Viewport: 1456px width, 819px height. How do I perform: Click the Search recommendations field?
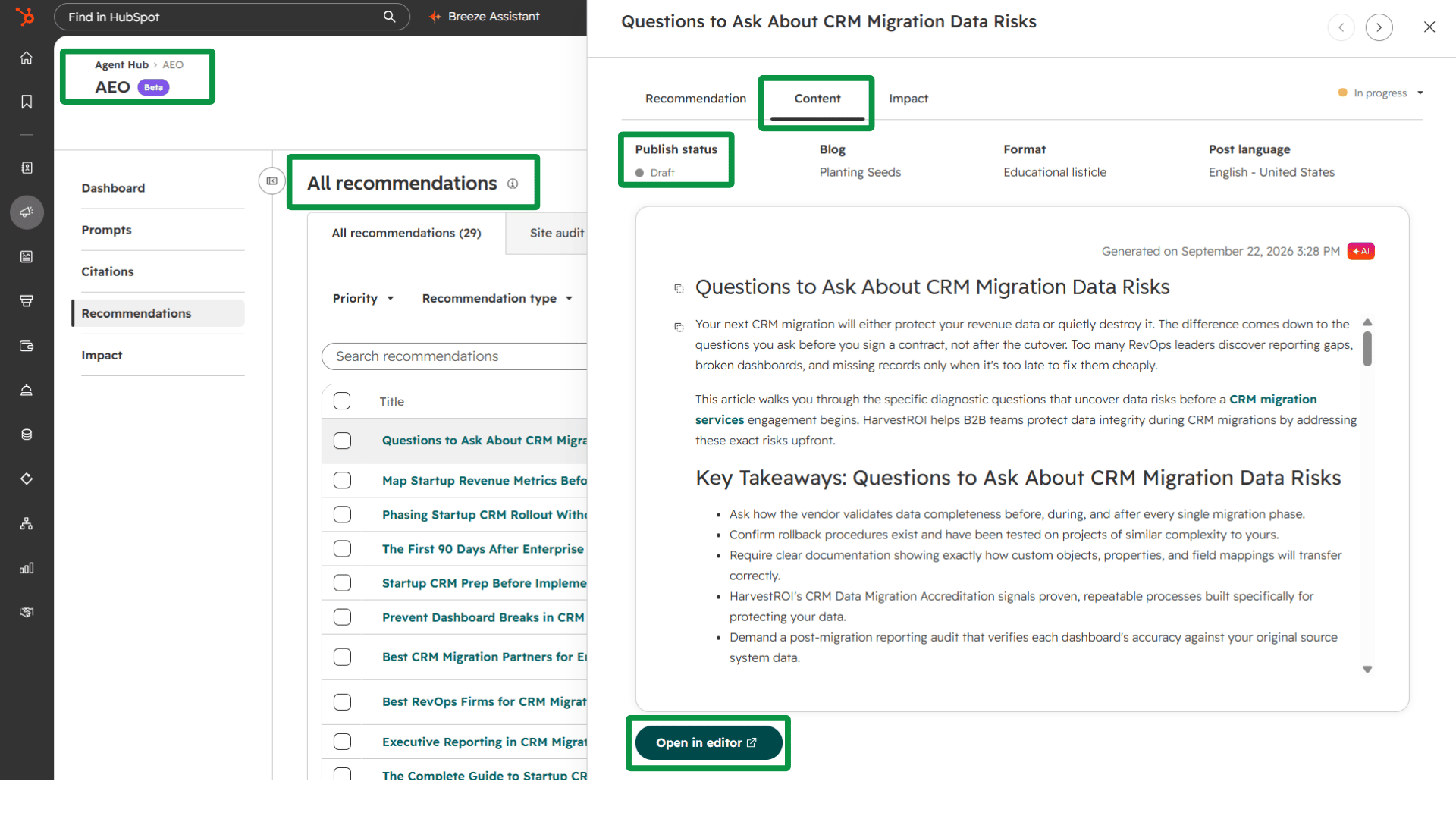454,356
